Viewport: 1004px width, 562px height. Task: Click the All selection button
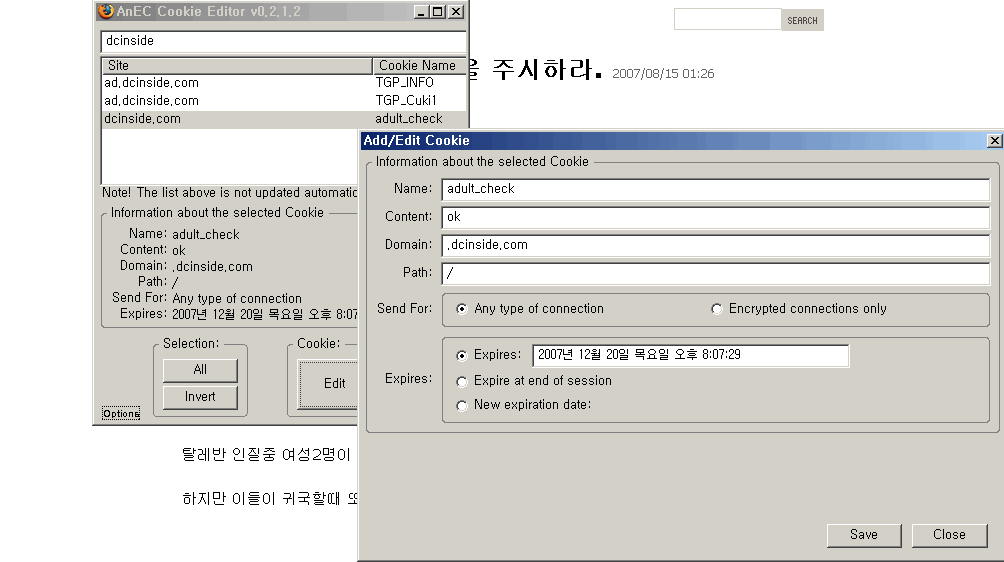(x=200, y=370)
